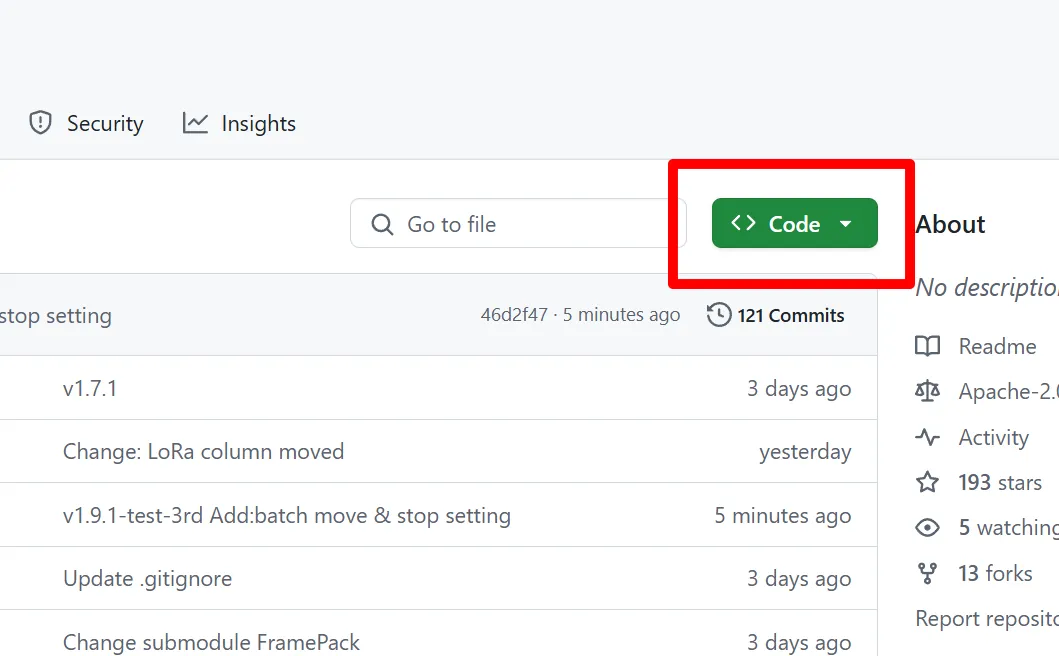The width and height of the screenshot is (1059, 656).
Task: Open the 'Update .gitignore' commit message
Action: [147, 579]
